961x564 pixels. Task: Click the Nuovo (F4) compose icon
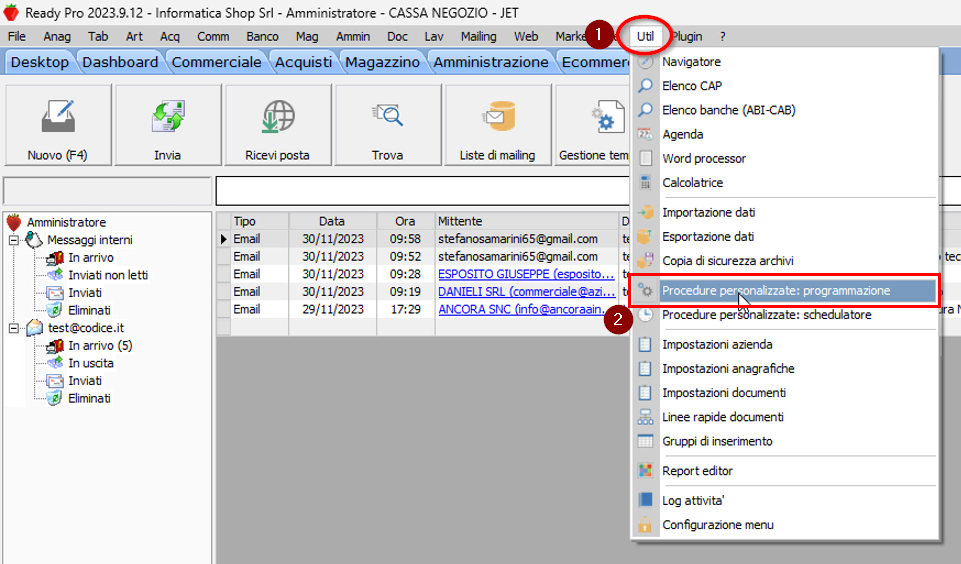tap(58, 116)
